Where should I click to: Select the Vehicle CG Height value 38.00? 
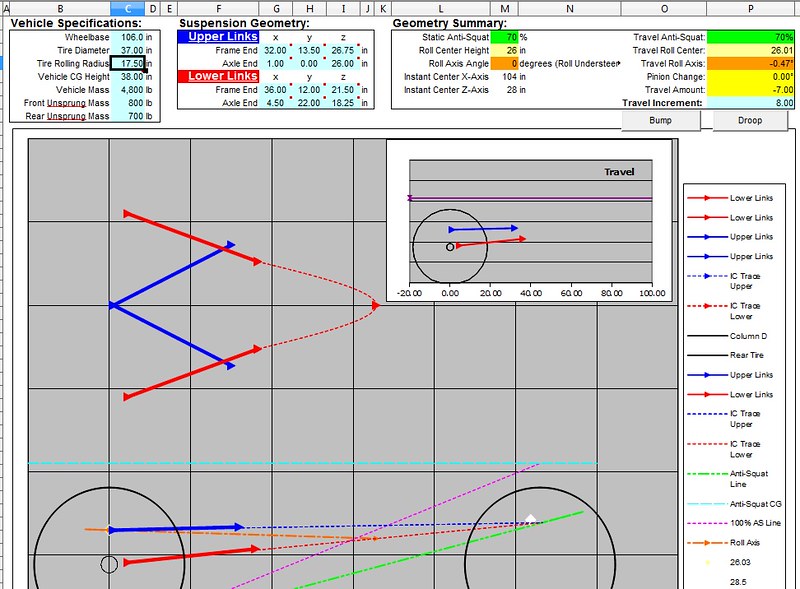(128, 77)
